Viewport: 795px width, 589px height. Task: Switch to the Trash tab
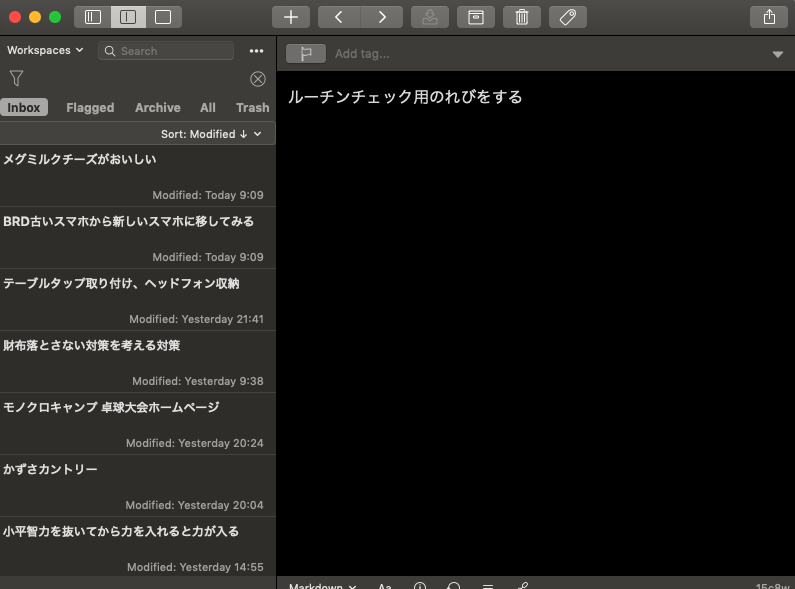tap(252, 107)
